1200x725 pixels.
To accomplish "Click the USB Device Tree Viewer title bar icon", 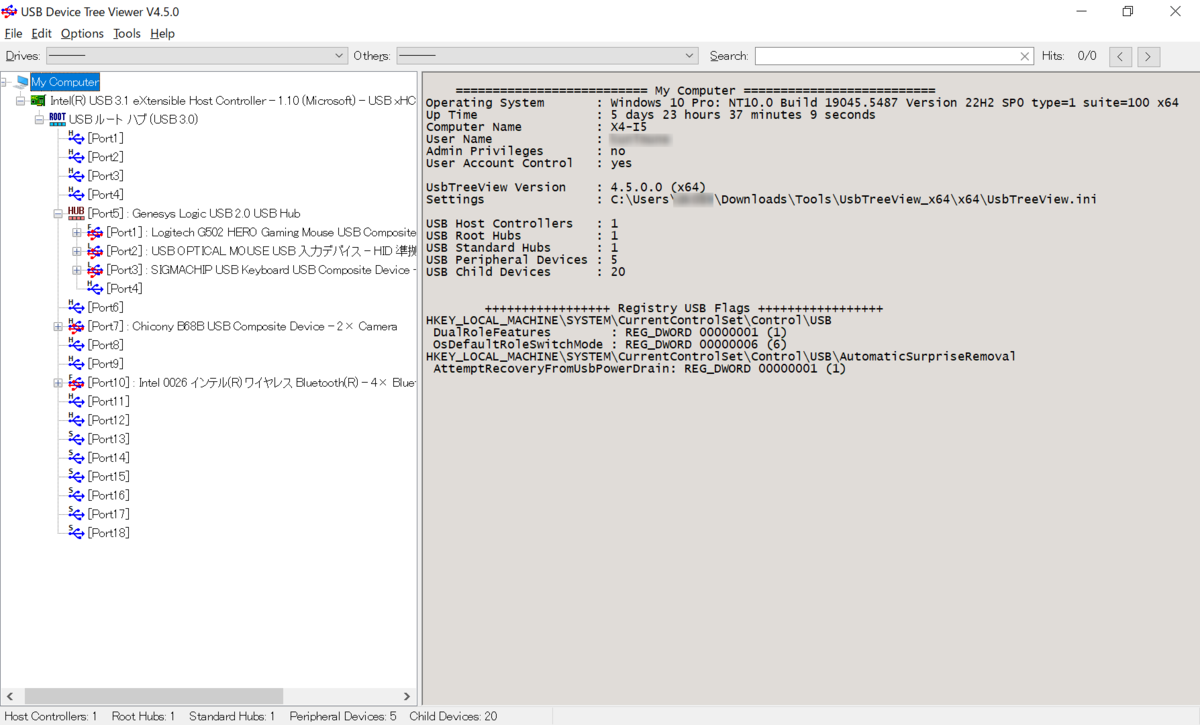I will [x=10, y=11].
